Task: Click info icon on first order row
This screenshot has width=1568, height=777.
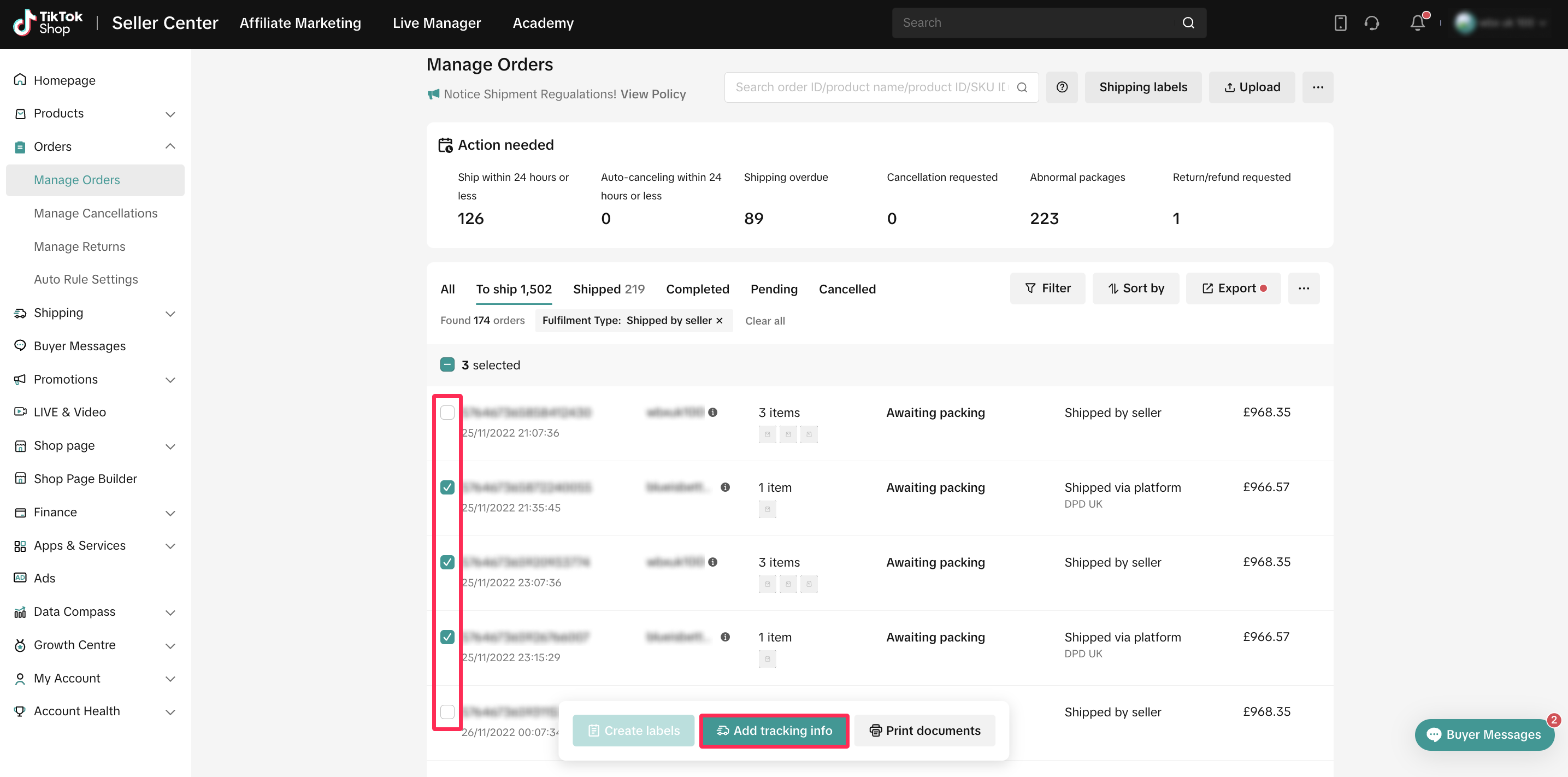Action: (x=713, y=412)
